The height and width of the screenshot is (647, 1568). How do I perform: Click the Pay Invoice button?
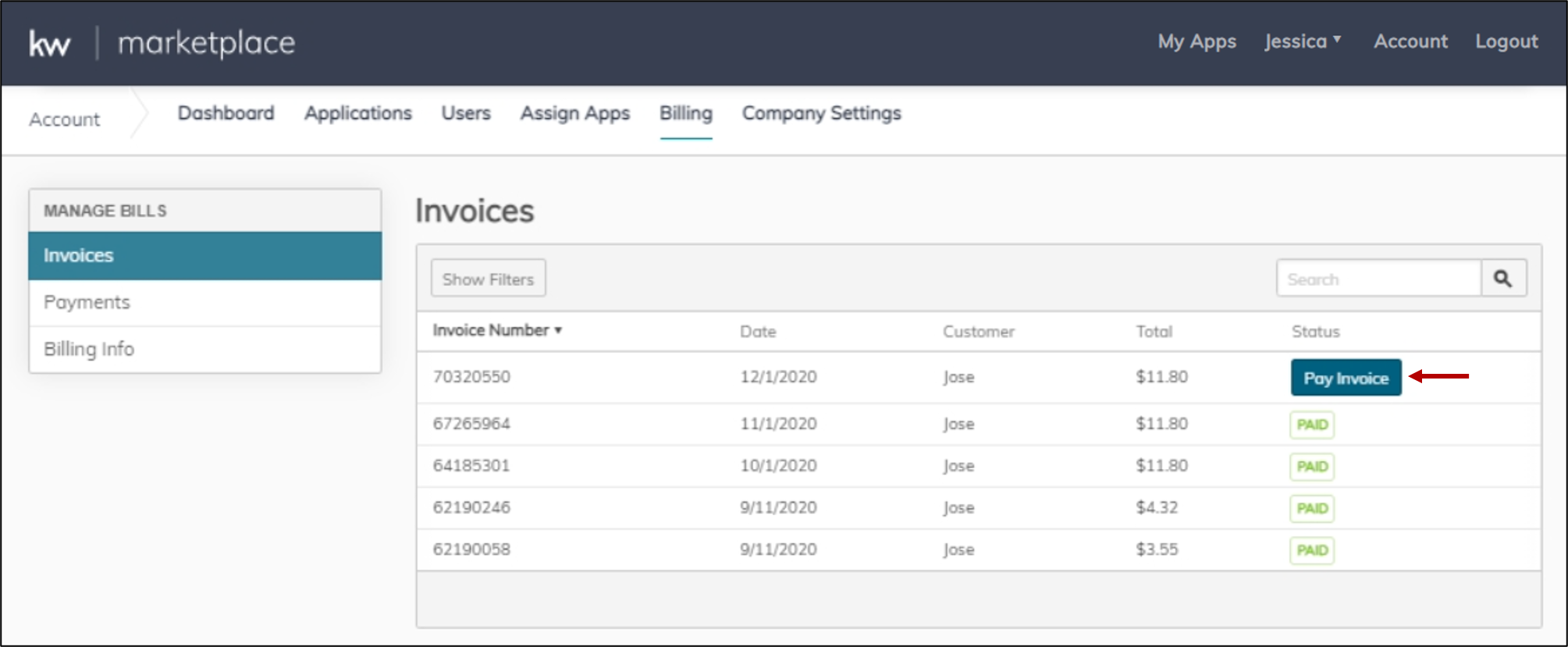click(1346, 378)
